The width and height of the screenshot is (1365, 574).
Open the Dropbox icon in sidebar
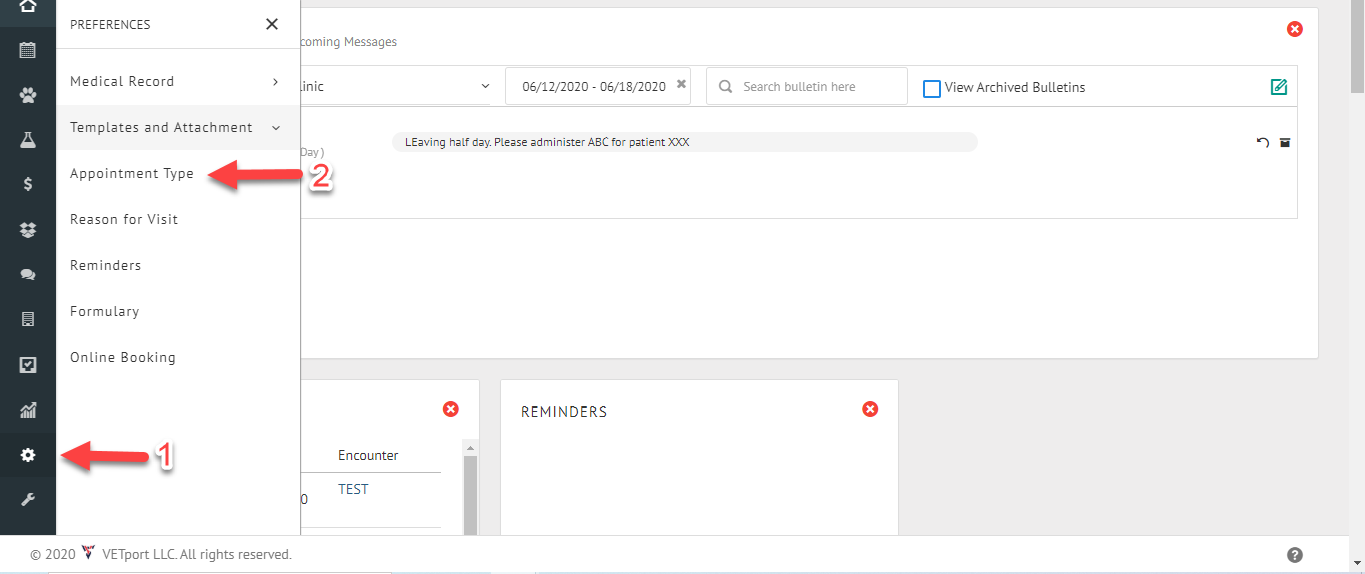click(28, 230)
